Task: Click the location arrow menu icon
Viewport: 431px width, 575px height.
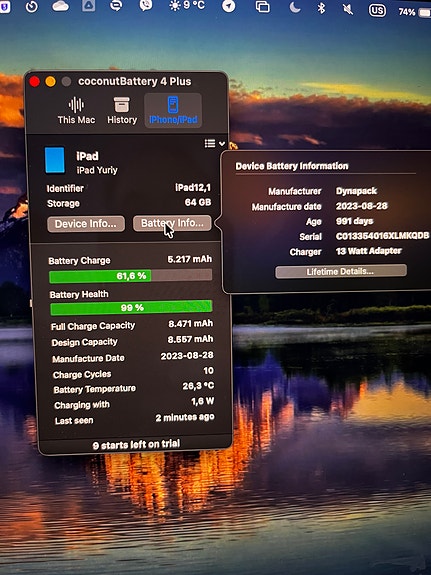Action: click(x=229, y=6)
